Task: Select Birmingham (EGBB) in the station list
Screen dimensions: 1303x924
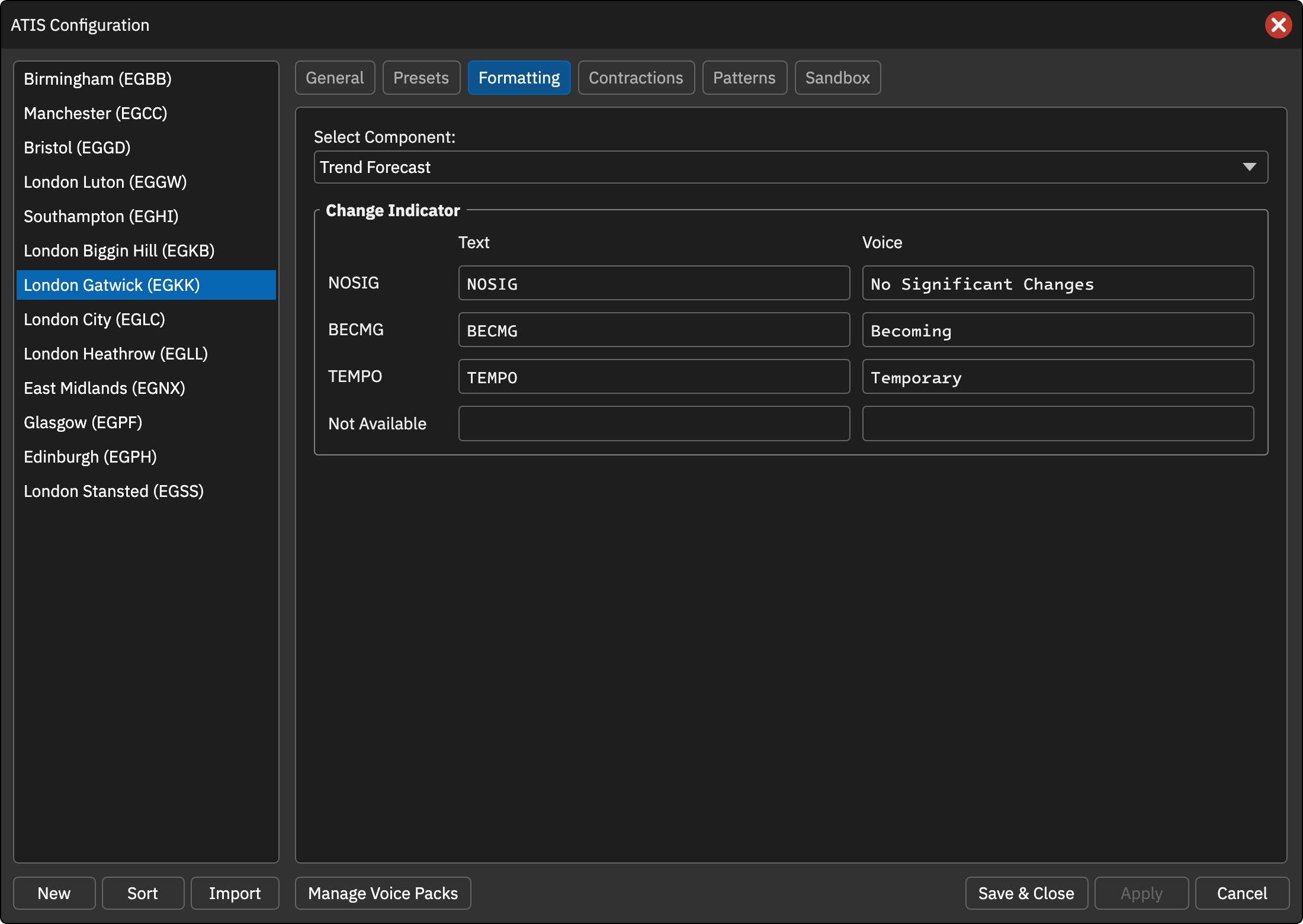Action: click(146, 79)
